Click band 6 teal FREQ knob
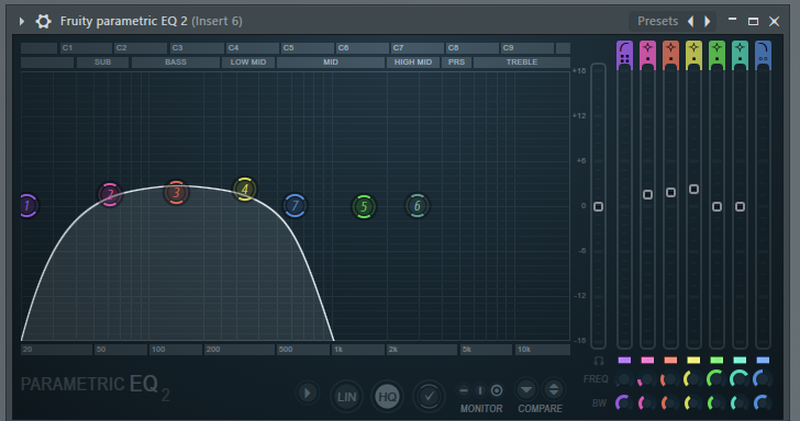800x421 pixels. click(739, 379)
